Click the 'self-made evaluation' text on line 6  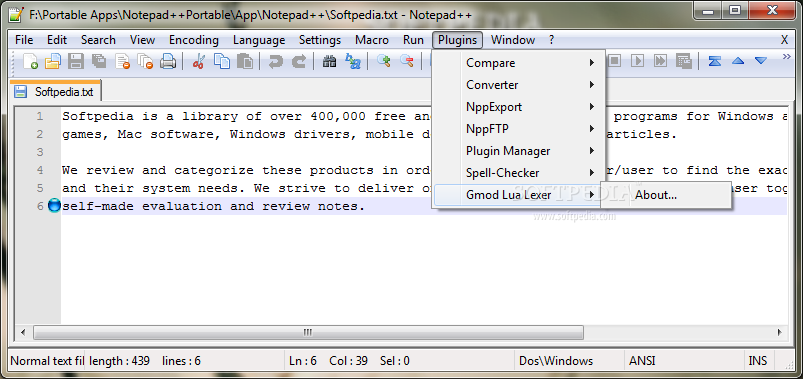coord(142,206)
